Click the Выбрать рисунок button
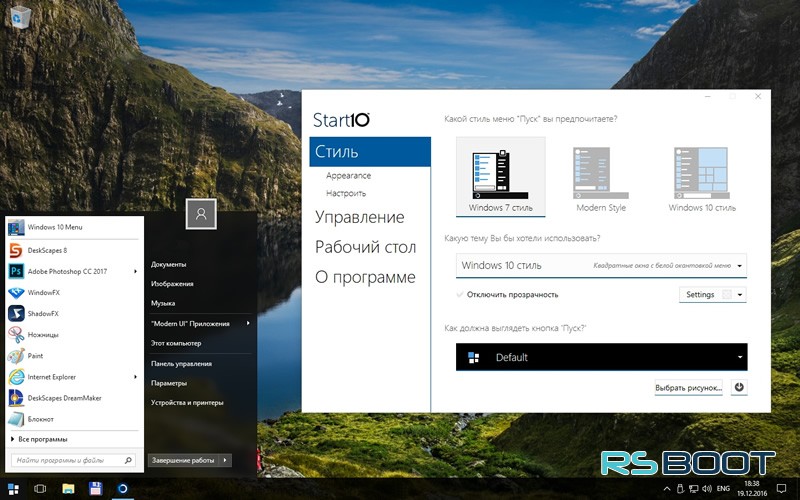This screenshot has width=800, height=500. [688, 388]
